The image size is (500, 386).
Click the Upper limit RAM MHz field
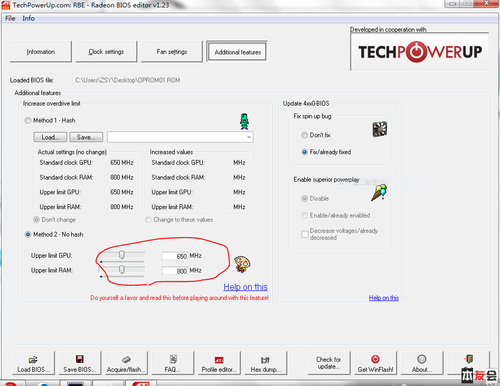pyautogui.click(x=175, y=271)
